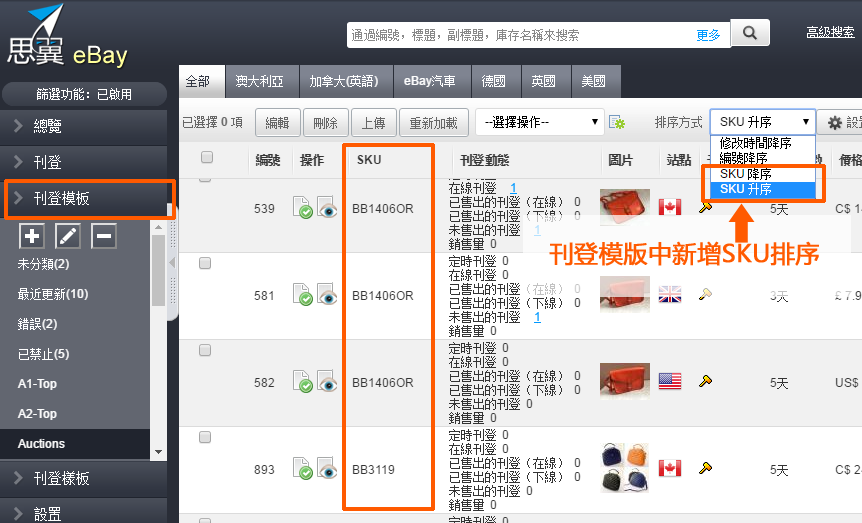Check the checkbox for row 893
This screenshot has height=523, width=862.
point(205,437)
